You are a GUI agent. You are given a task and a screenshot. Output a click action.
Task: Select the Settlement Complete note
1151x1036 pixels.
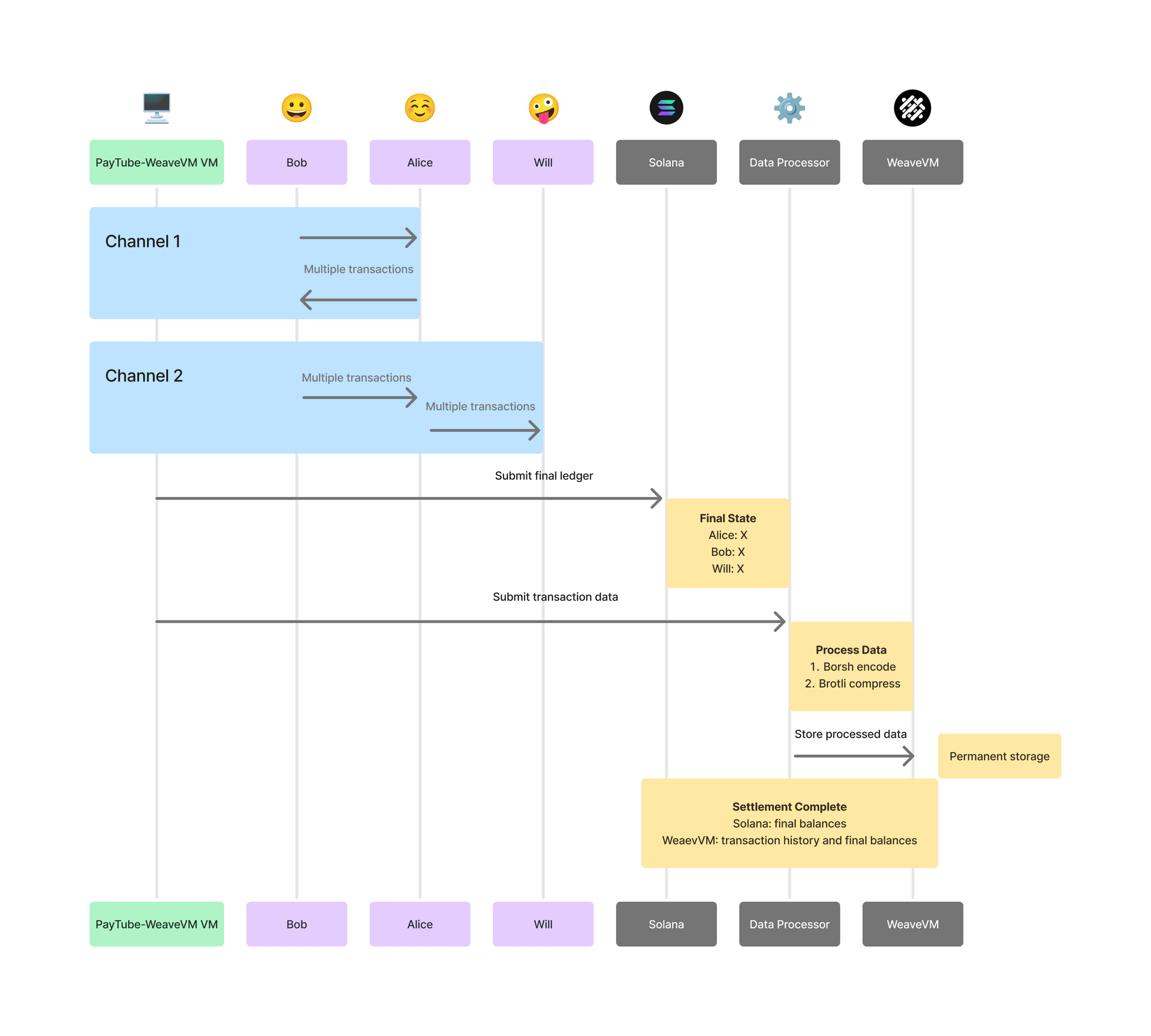tap(790, 823)
